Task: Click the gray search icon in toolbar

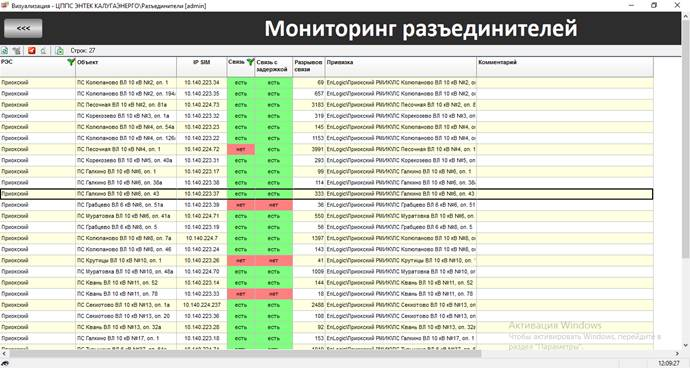Action: (x=44, y=51)
